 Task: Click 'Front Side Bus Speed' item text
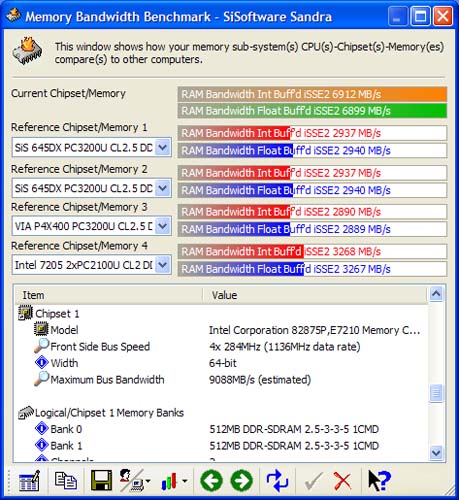click(100, 347)
